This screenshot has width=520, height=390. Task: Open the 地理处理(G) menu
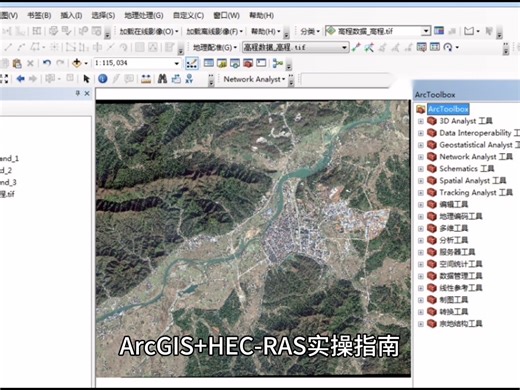[x=144, y=15]
